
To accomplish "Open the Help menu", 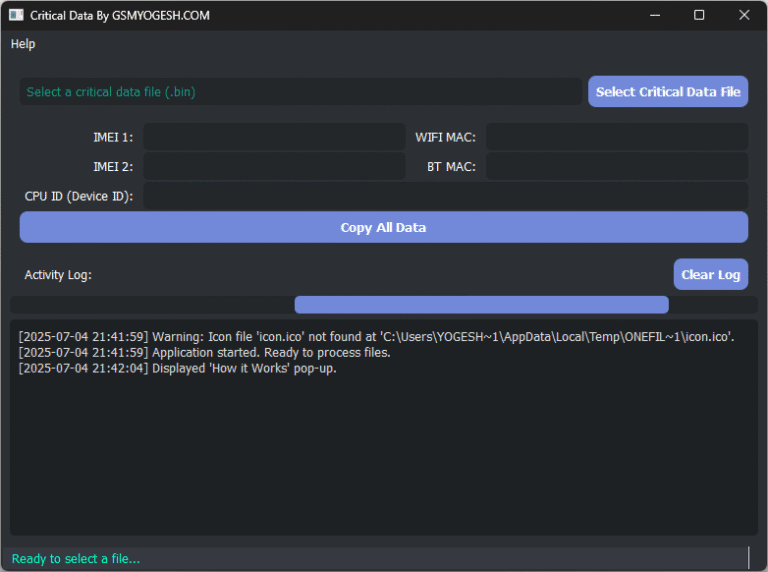I will [23, 44].
